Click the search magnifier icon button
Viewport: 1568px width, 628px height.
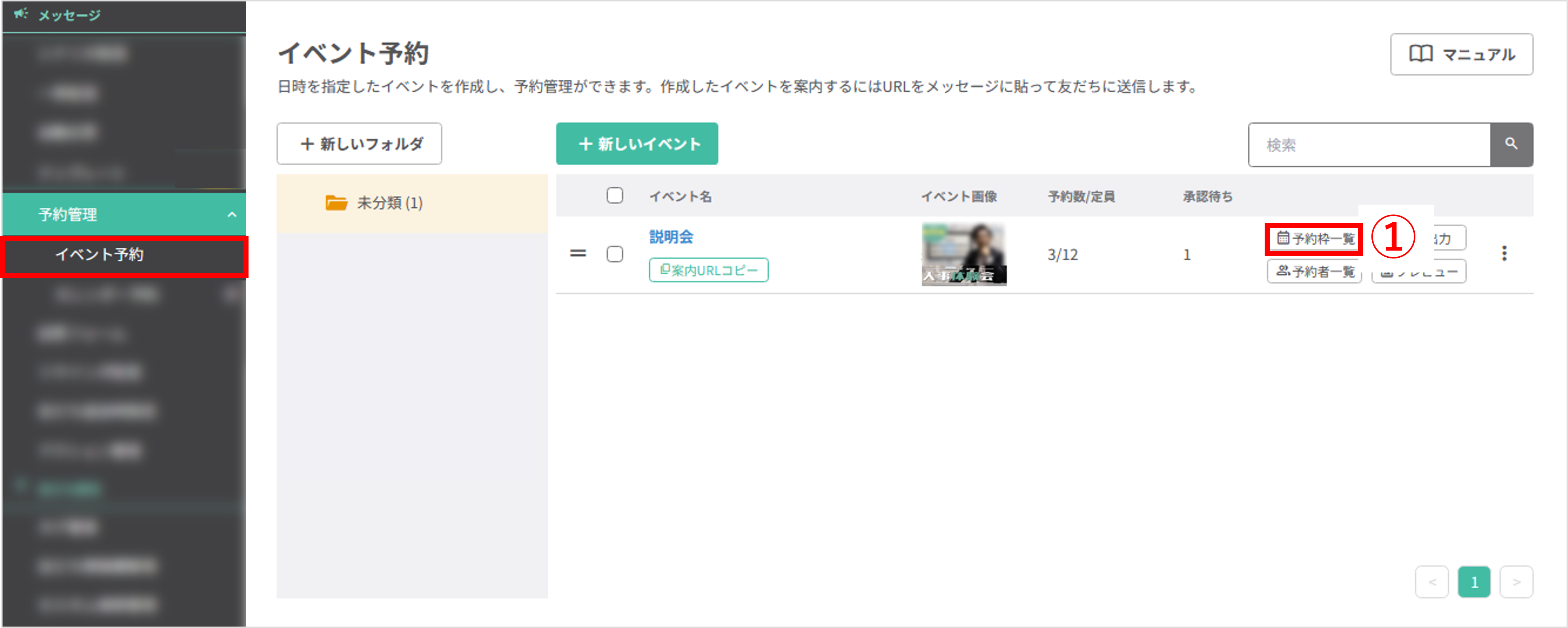pos(1511,144)
